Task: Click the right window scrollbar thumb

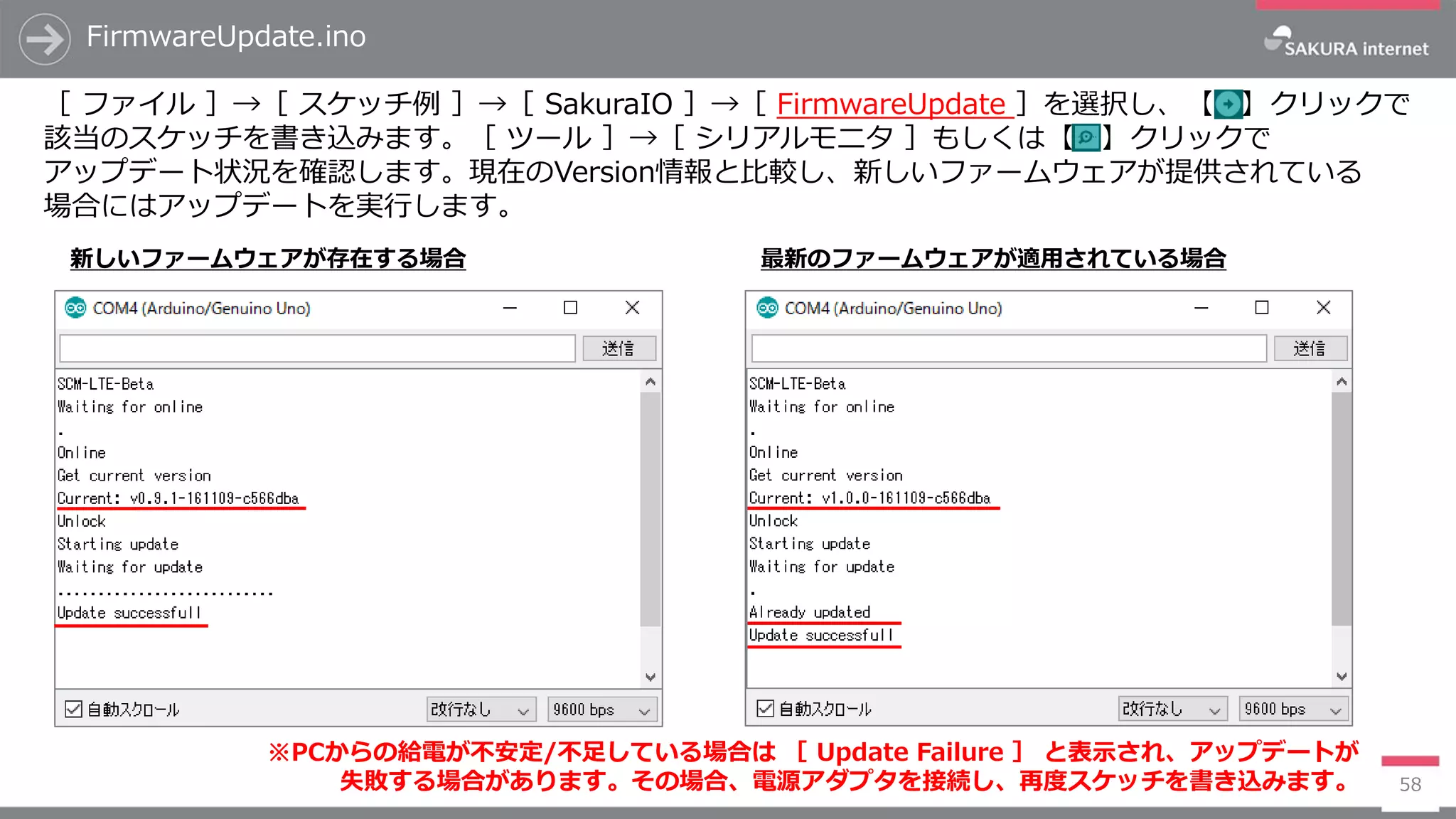Action: 1342,509
